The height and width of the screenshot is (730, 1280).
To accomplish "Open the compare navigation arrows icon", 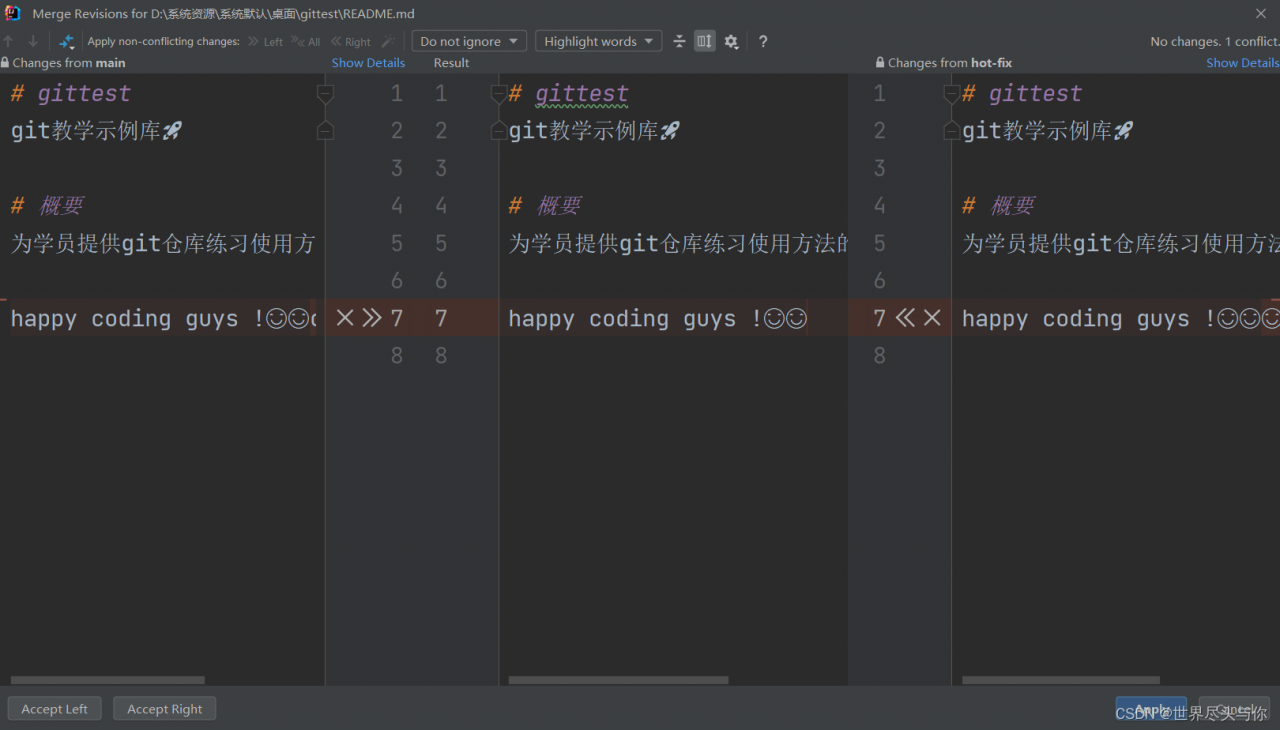I will (67, 41).
